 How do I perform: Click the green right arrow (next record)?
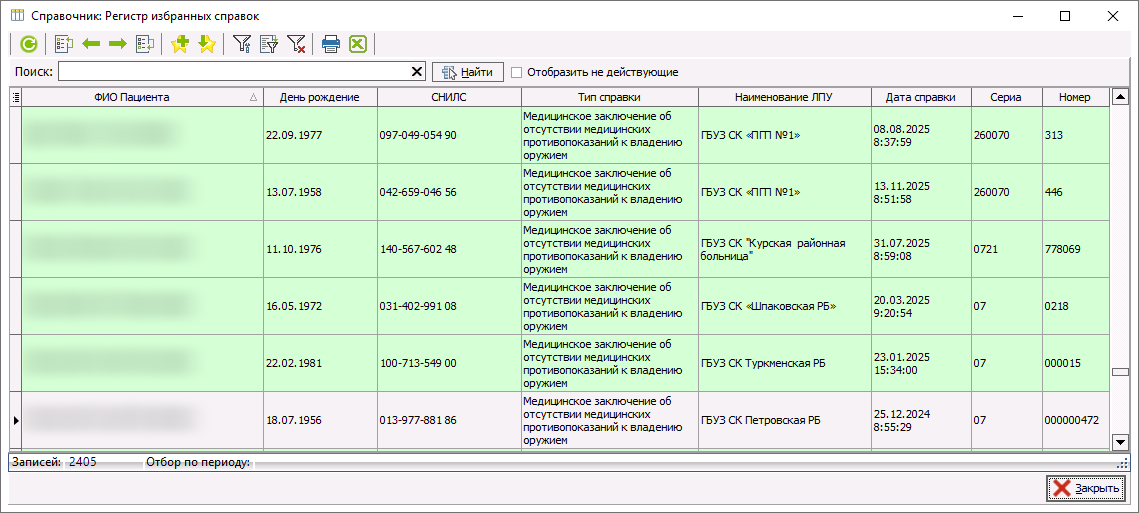point(118,44)
